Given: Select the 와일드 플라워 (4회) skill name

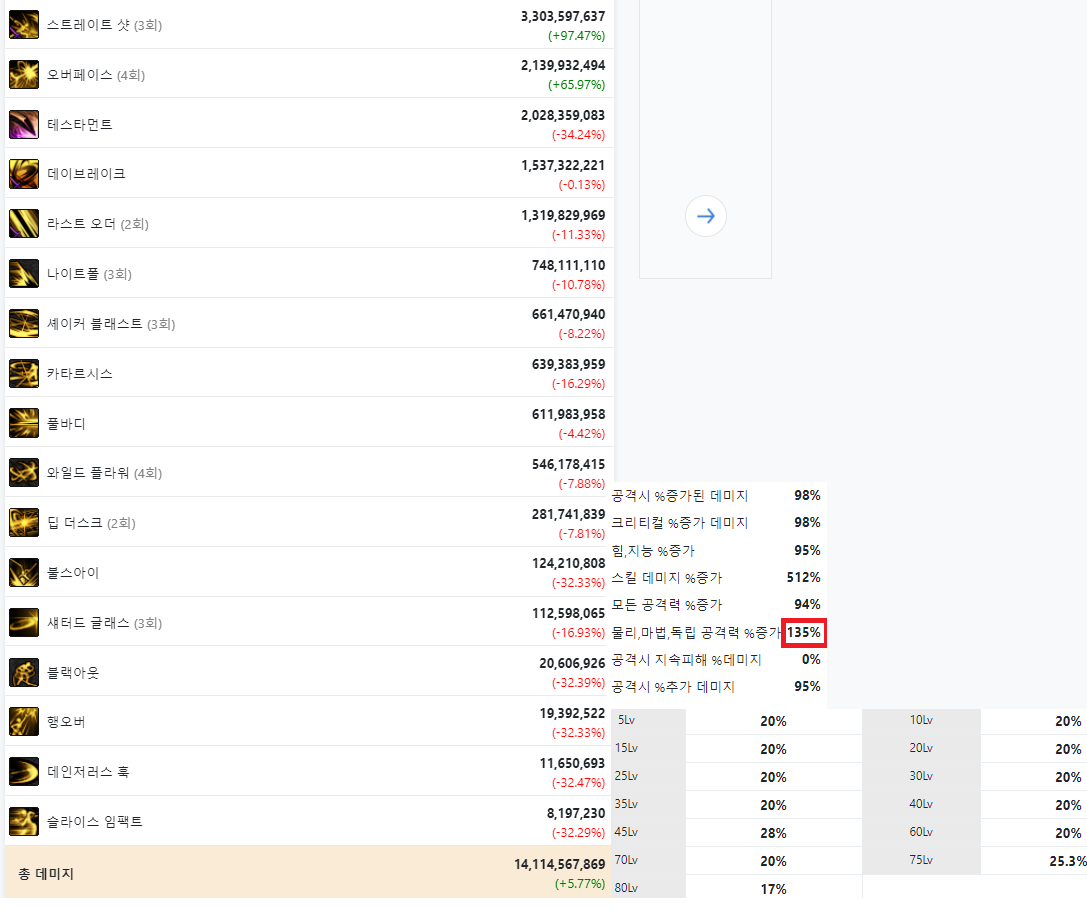Looking at the screenshot, I should pos(104,473).
